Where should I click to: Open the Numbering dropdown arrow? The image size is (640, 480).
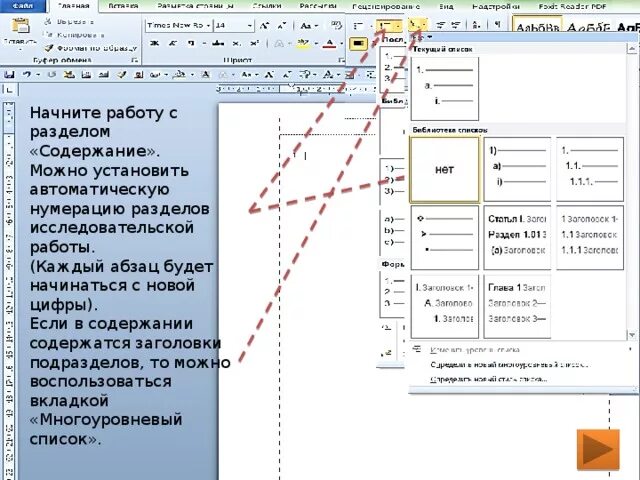pyautogui.click(x=398, y=26)
